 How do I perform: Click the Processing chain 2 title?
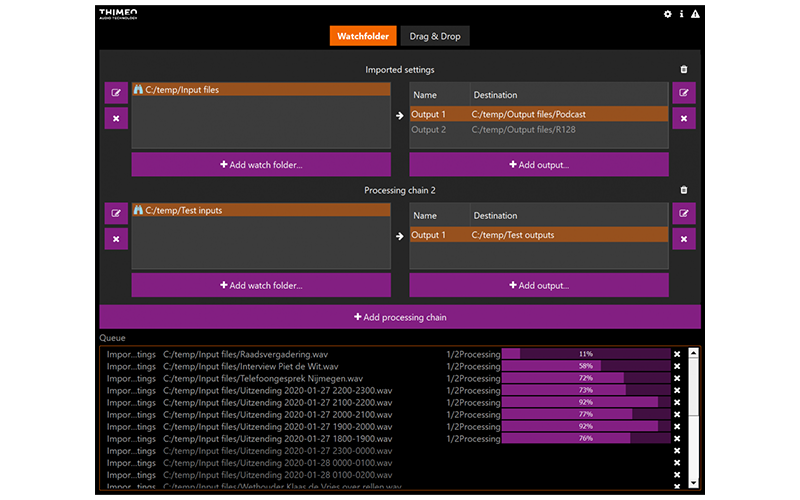[x=399, y=190]
